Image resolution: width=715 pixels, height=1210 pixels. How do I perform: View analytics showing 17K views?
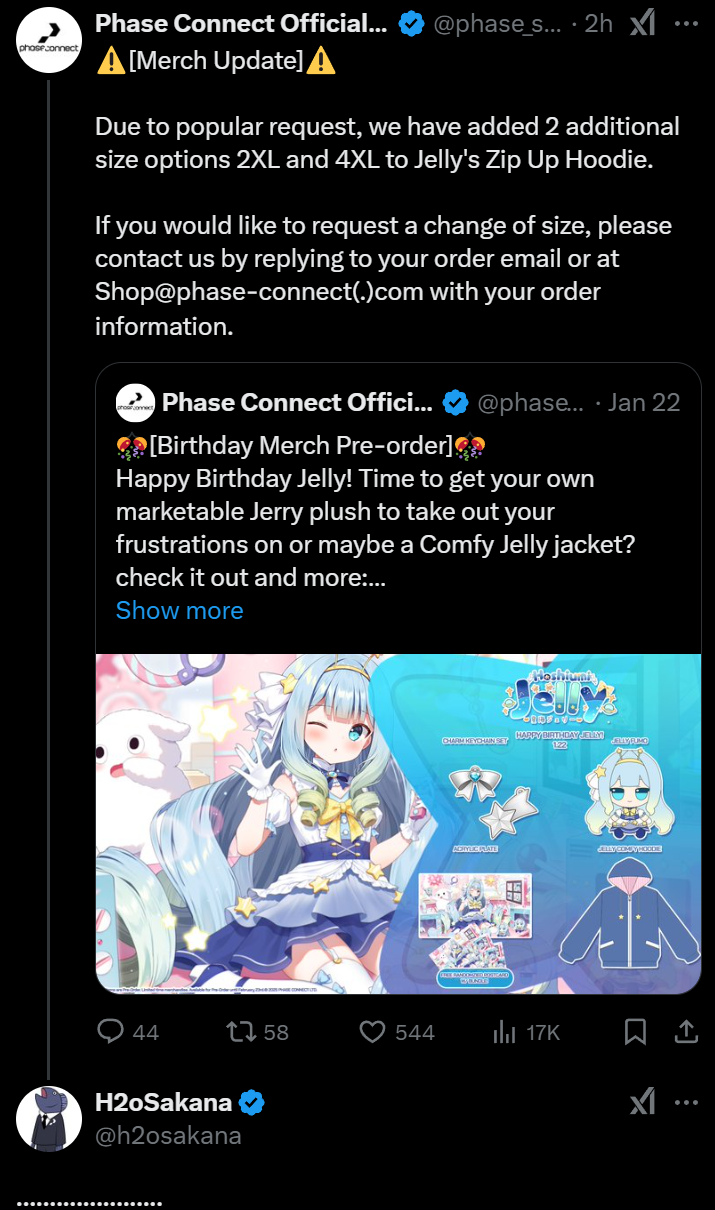point(526,1032)
